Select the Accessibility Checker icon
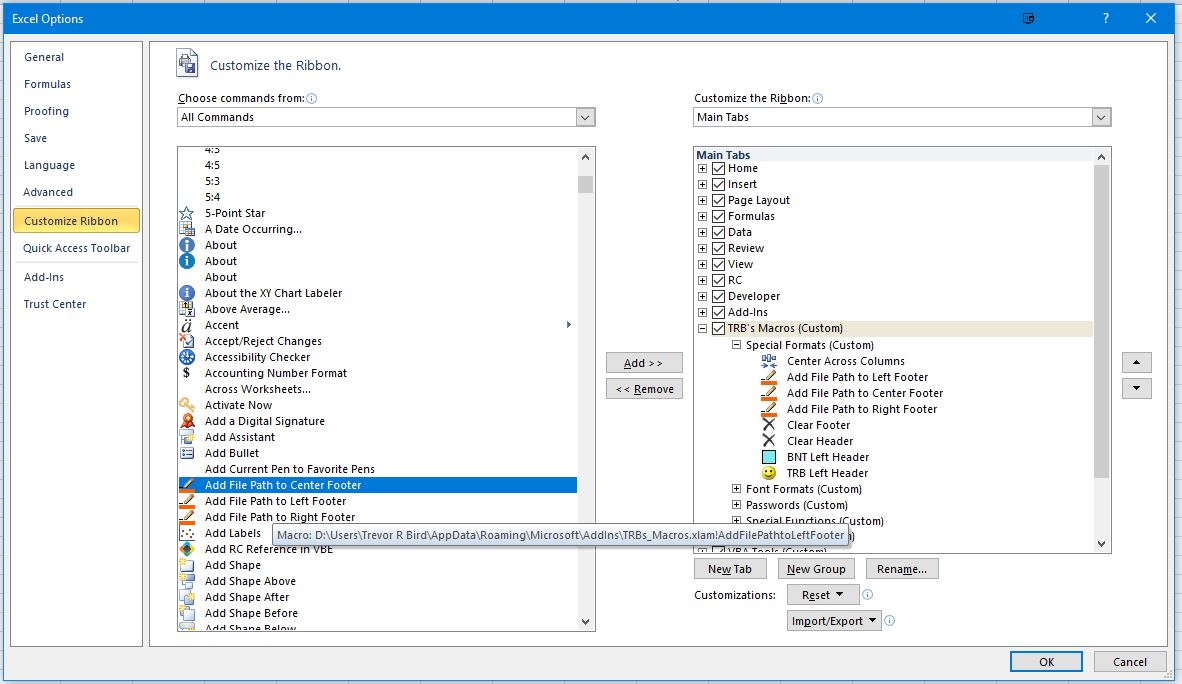 point(186,357)
